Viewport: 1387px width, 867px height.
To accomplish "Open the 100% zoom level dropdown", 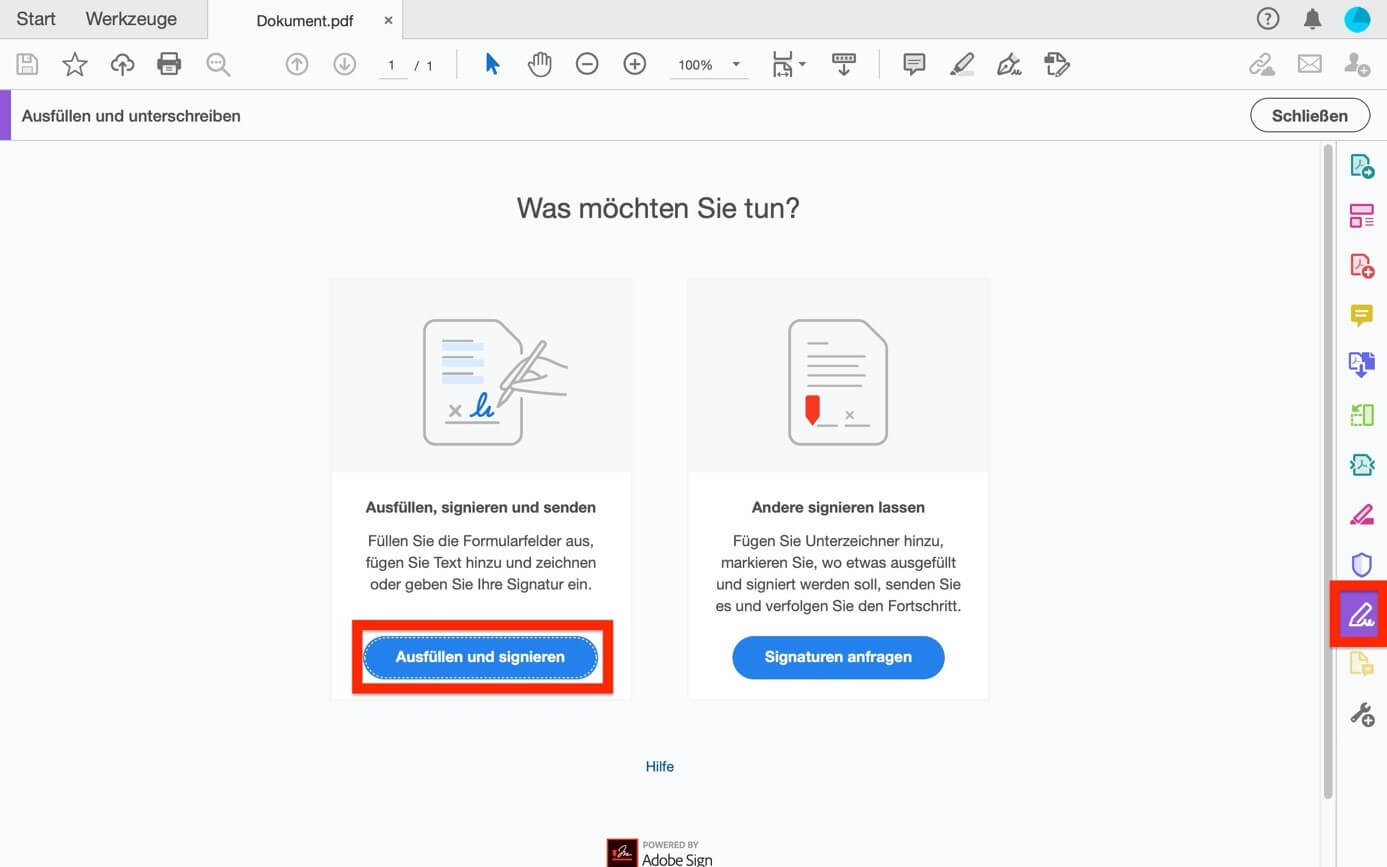I will [709, 65].
